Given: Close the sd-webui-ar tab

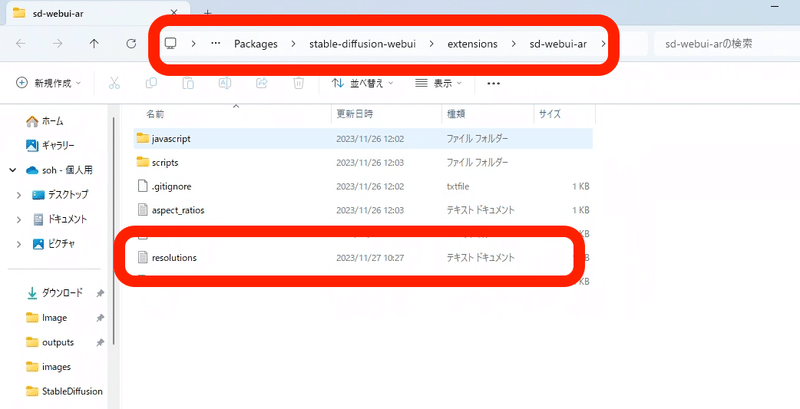Looking at the screenshot, I should 173,13.
